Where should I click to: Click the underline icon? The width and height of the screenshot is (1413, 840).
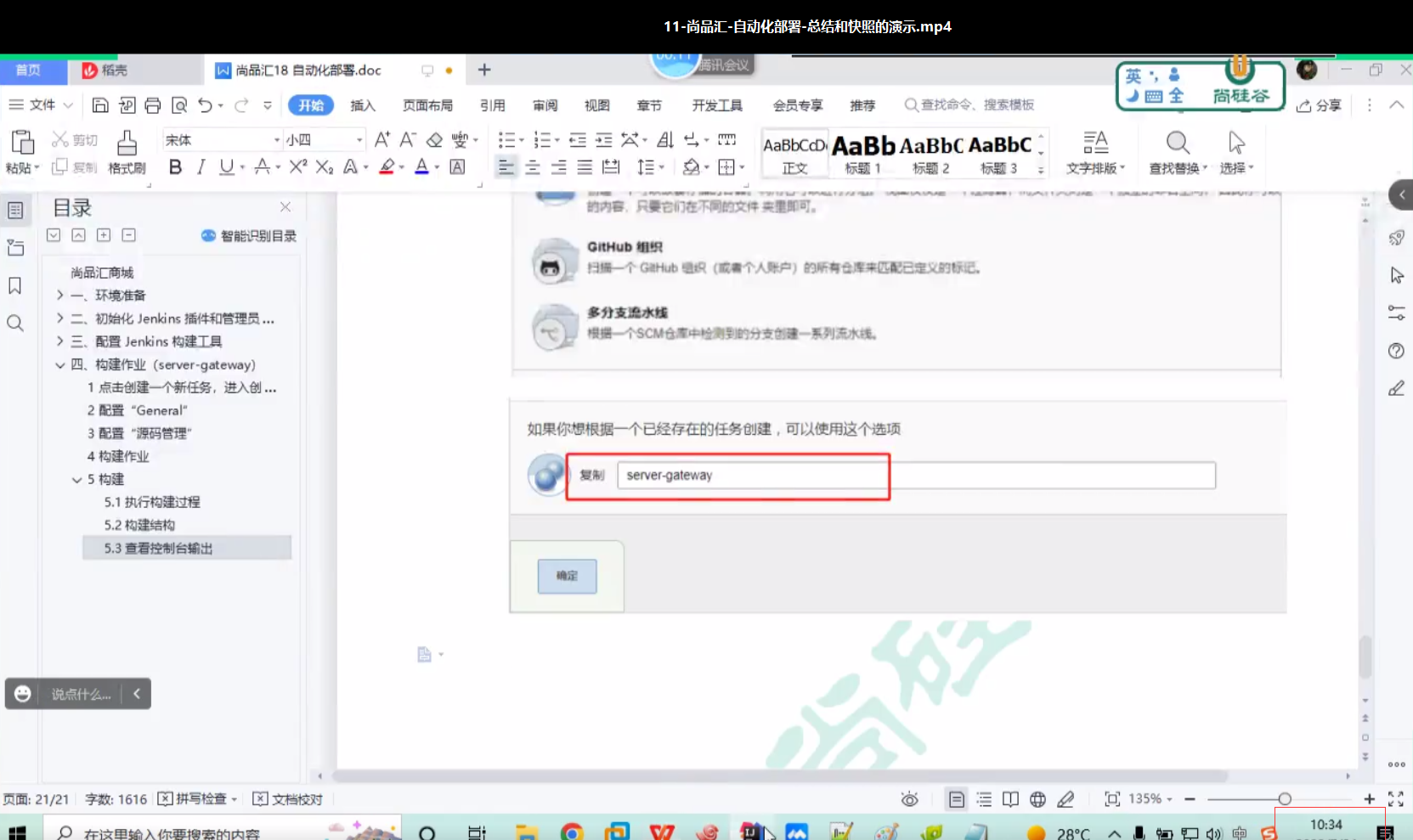pyautogui.click(x=226, y=167)
